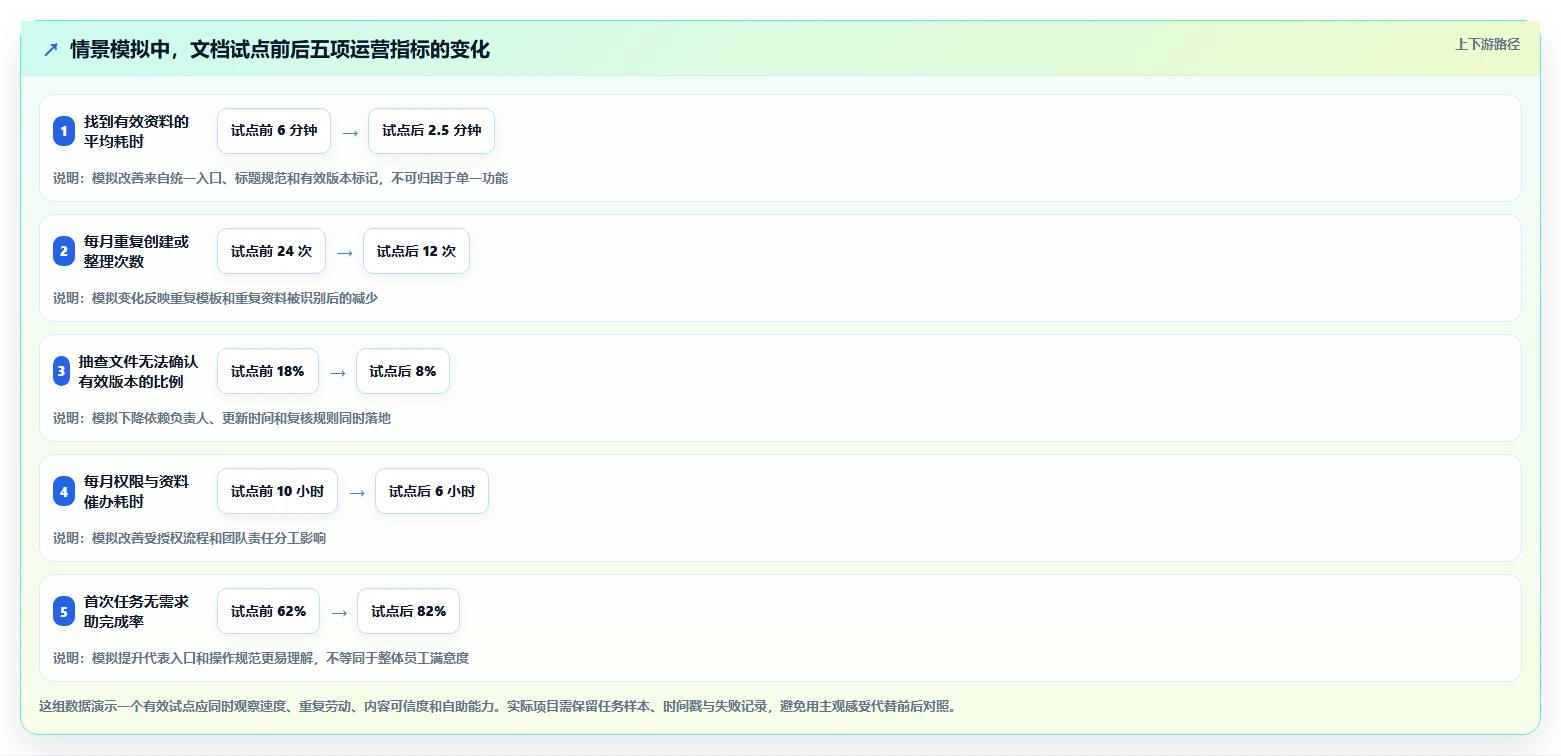Click number badge 1 for 找到有效资料

pyautogui.click(x=64, y=131)
